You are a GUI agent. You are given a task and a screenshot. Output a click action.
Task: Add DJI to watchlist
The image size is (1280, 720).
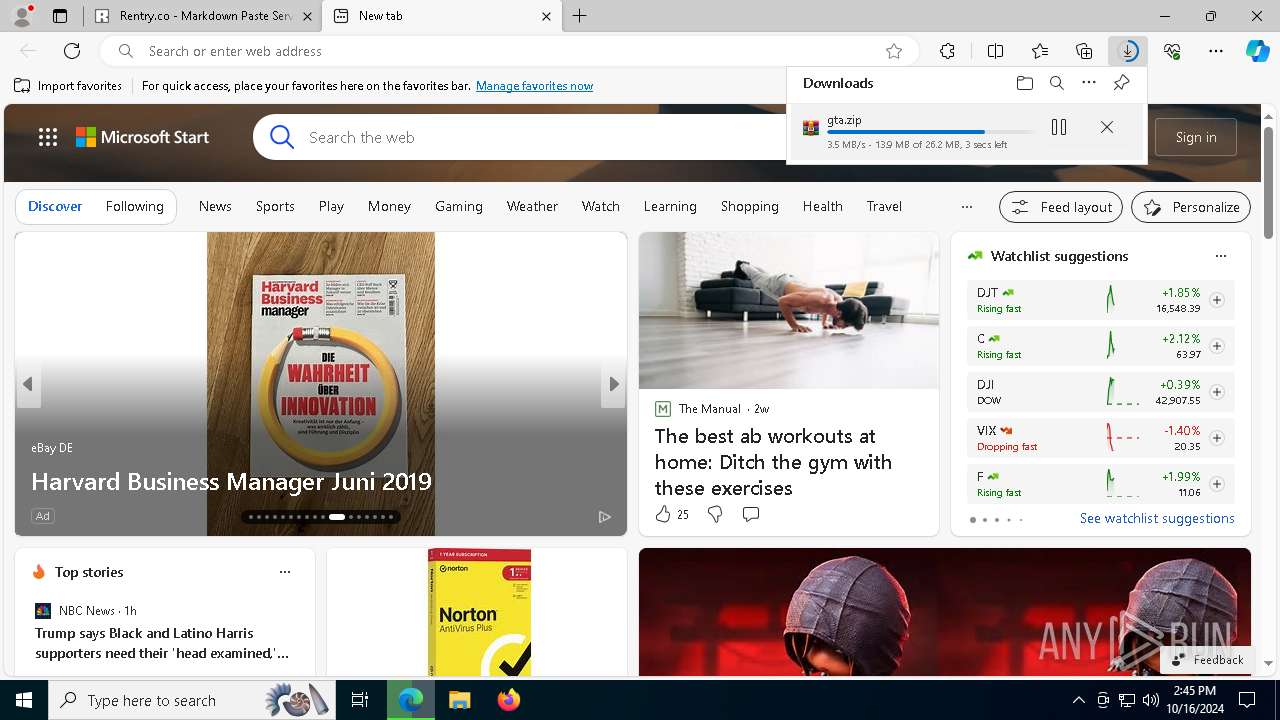click(1217, 392)
